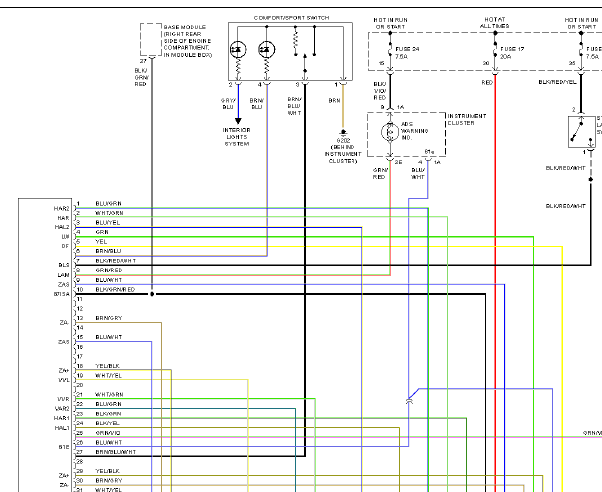Click the ADS WARNING IND. label
This screenshot has width=602, height=492.
coord(414,131)
